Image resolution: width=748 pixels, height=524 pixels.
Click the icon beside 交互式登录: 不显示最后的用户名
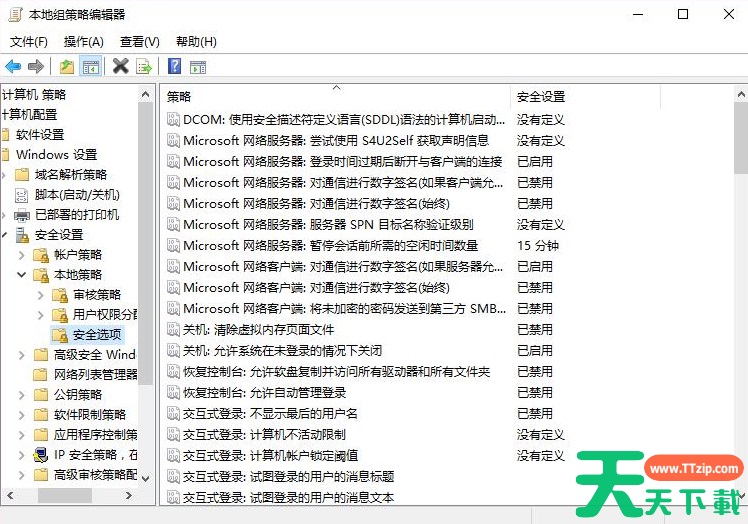173,413
